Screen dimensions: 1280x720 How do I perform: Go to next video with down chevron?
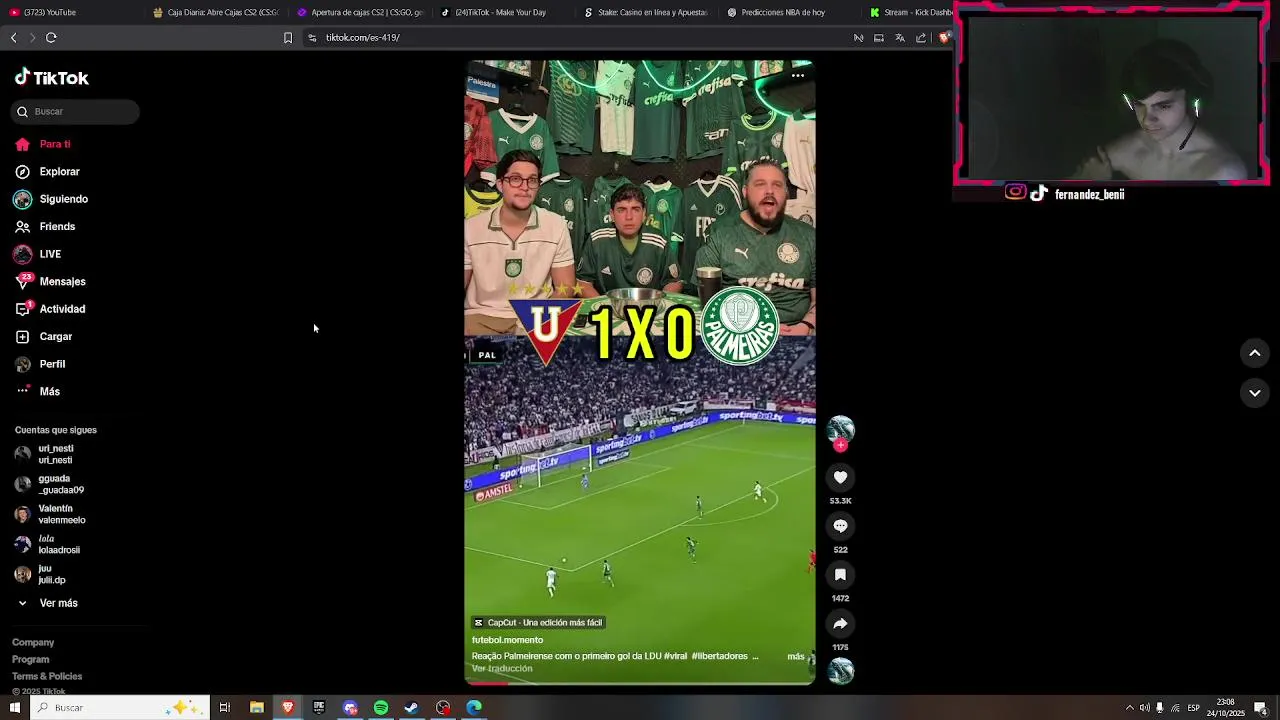(1255, 393)
